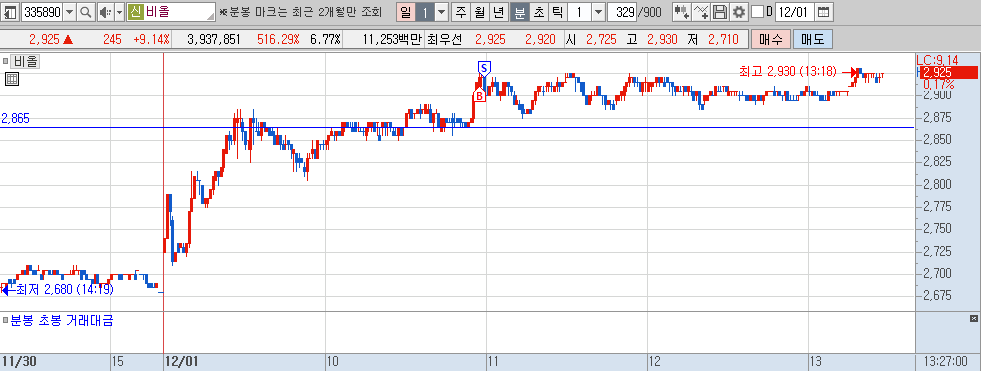Switch to the yearly 년 chart
The image size is (981, 371).
498,11
